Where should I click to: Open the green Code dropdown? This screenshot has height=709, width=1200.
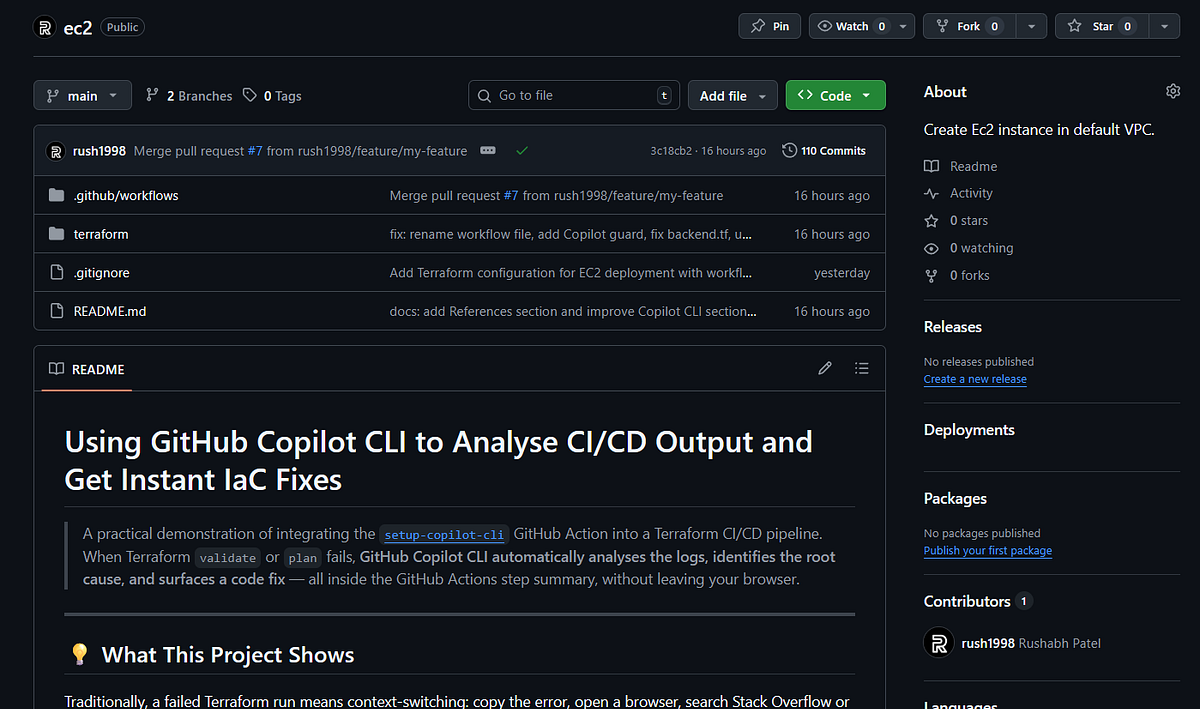(x=835, y=95)
